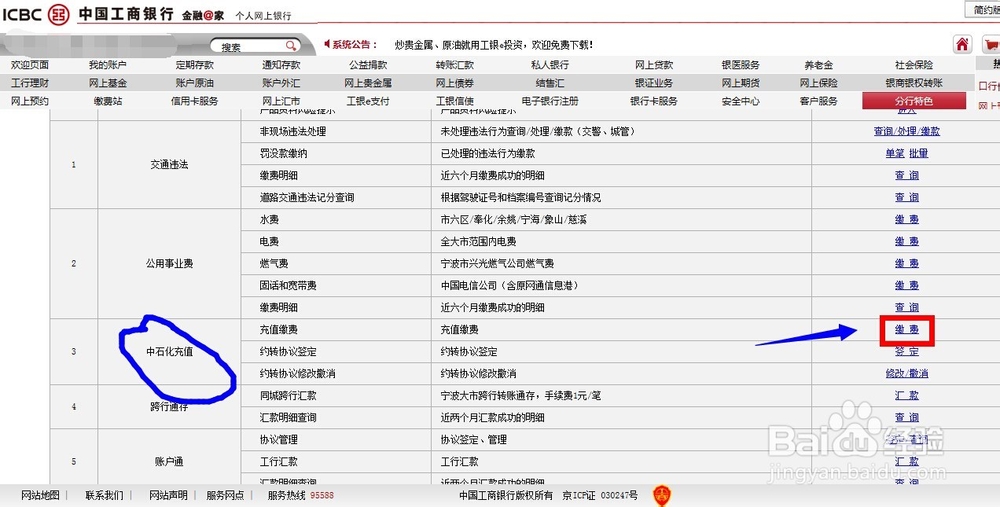Click 汇款 link for 同城跨行汇款
The image size is (1000, 507).
tap(906, 395)
